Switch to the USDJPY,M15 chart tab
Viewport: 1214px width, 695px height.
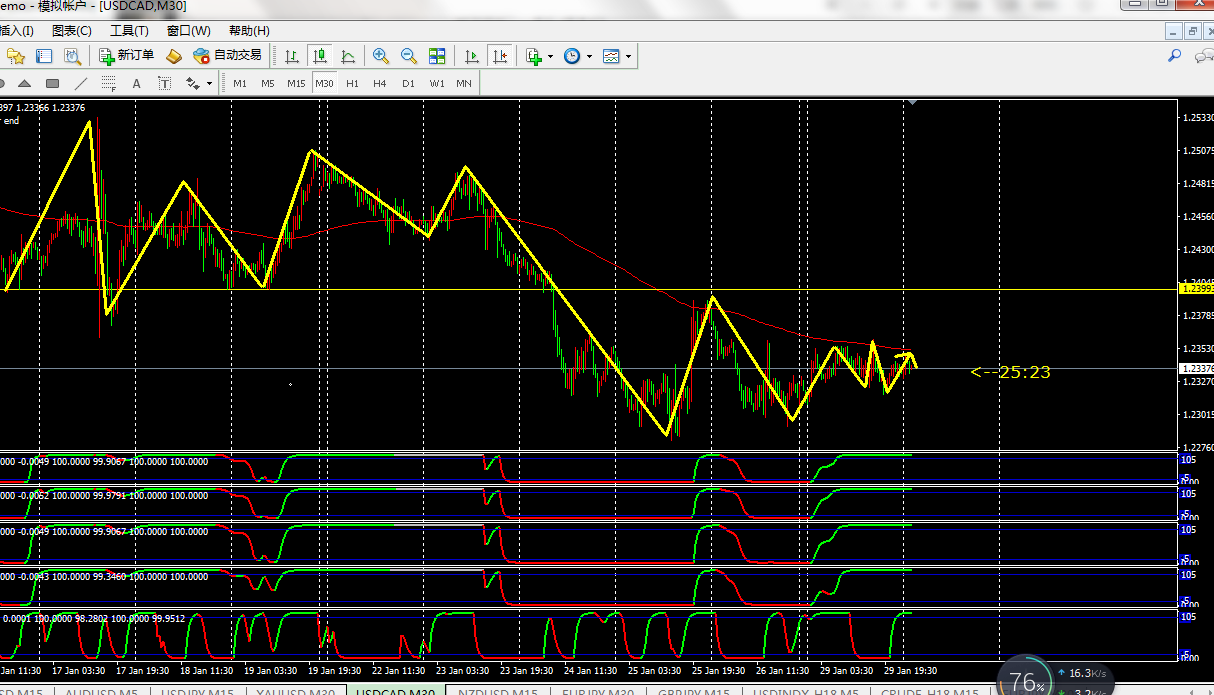(197, 692)
